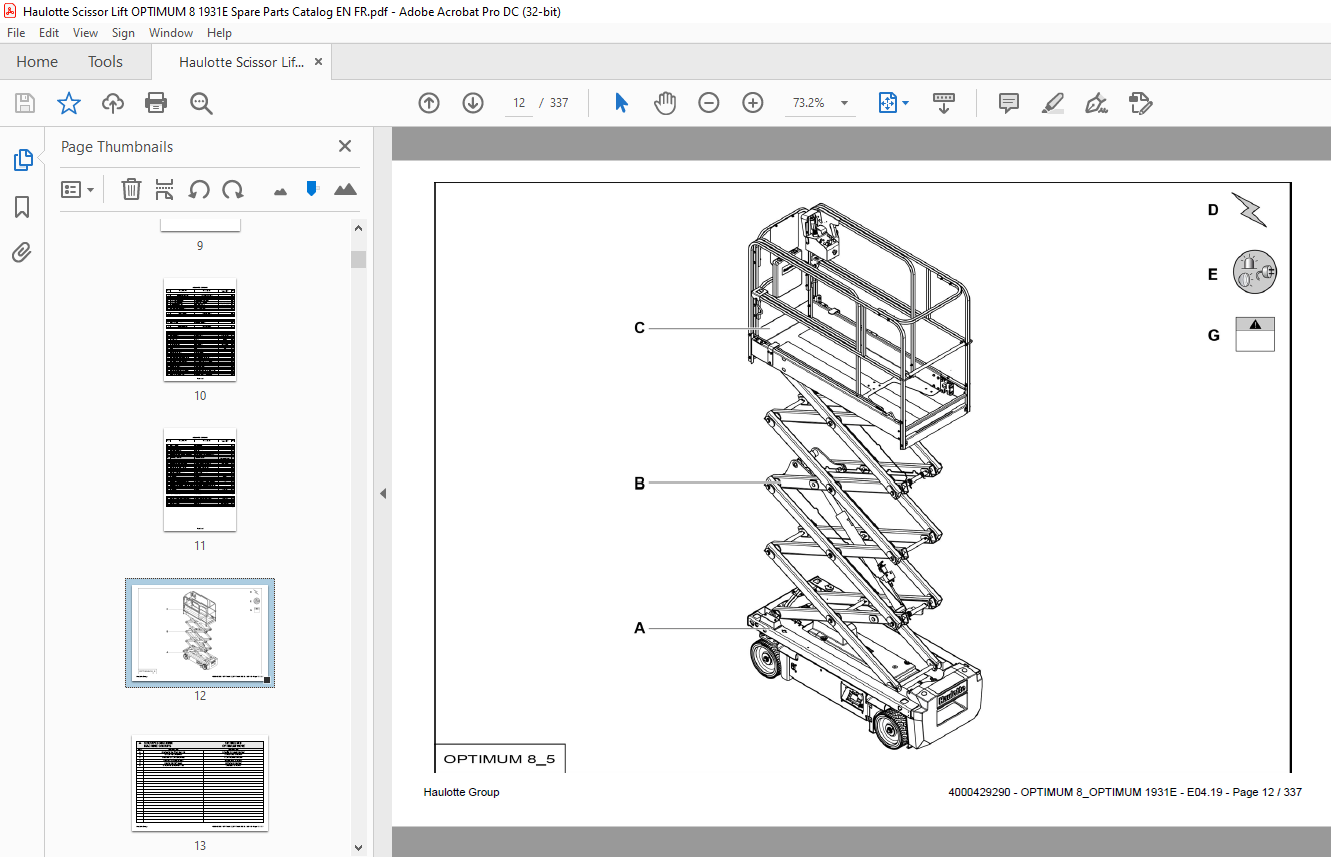Reduce thumbnail size small mountain icon
The image size is (1331, 857).
(x=280, y=191)
